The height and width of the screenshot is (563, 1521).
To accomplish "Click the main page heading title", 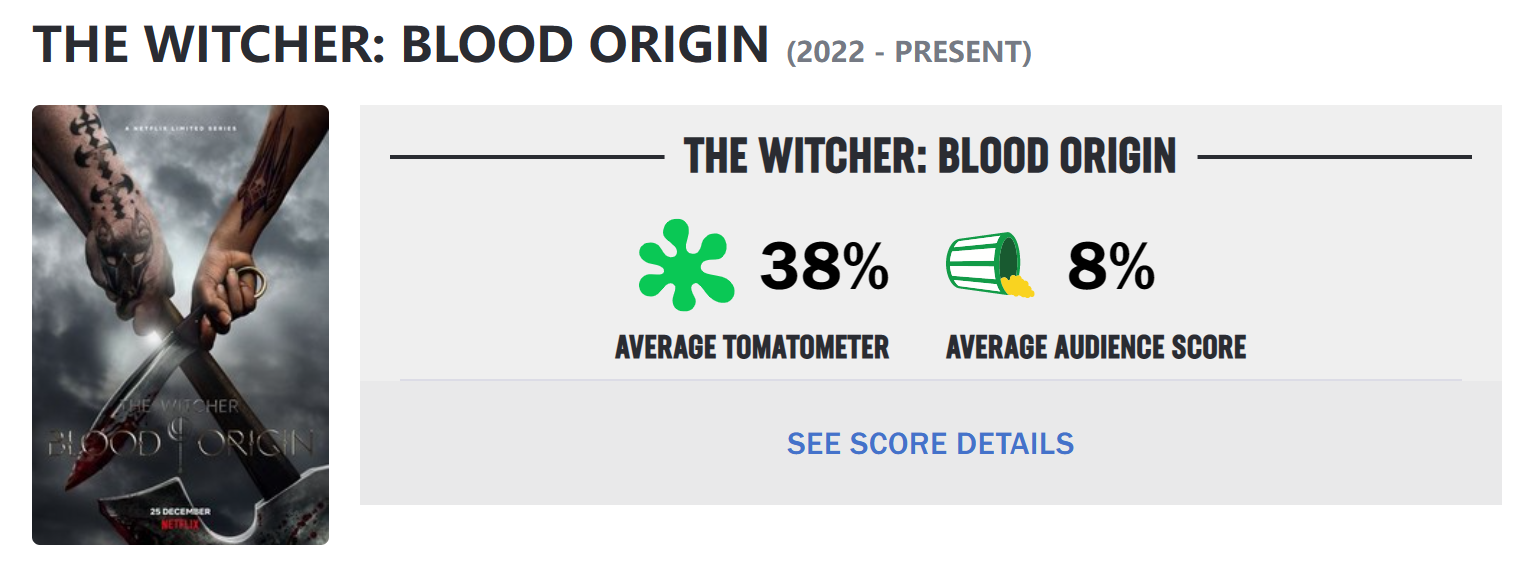I will [x=401, y=44].
